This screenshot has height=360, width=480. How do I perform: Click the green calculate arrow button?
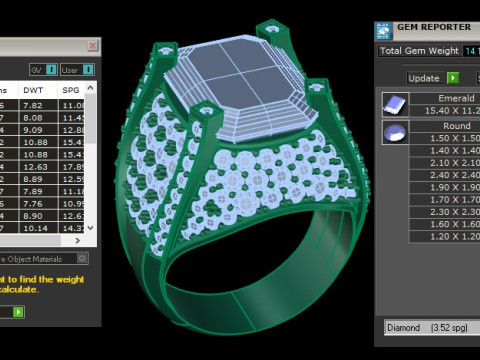pyautogui.click(x=18, y=312)
